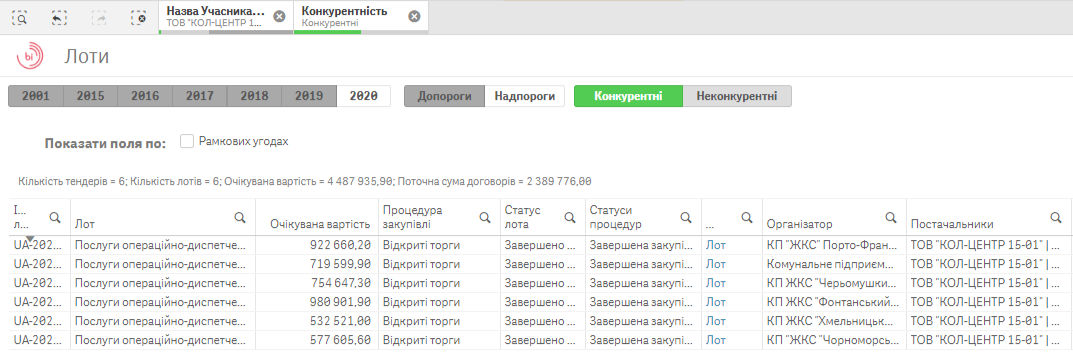Screen dimensions: 1073x360
Task: Click organizer КП "ЖКС "Чорноморсь… cell
Action: click(834, 340)
